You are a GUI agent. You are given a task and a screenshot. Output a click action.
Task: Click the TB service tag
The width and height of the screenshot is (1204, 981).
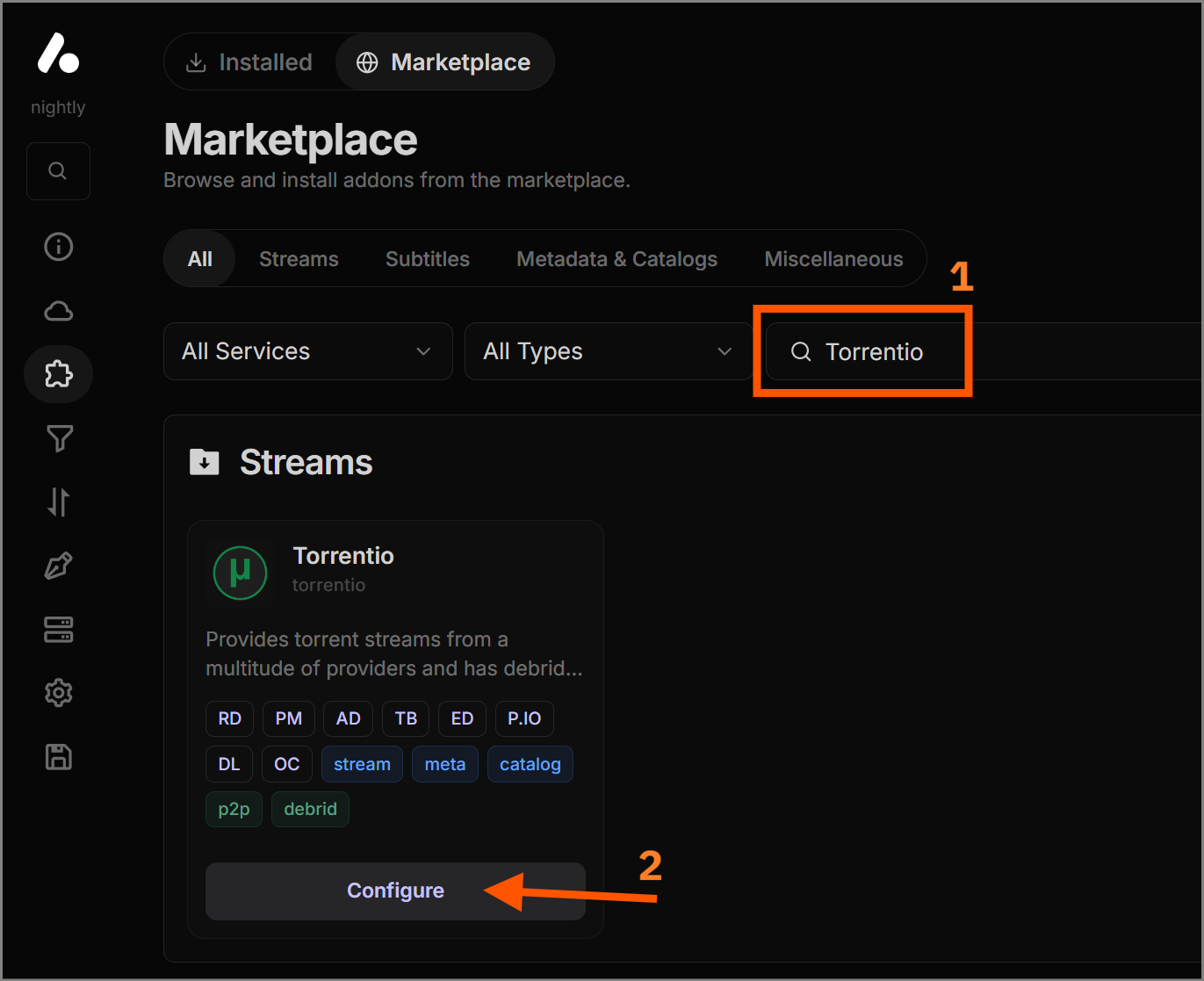coord(406,718)
